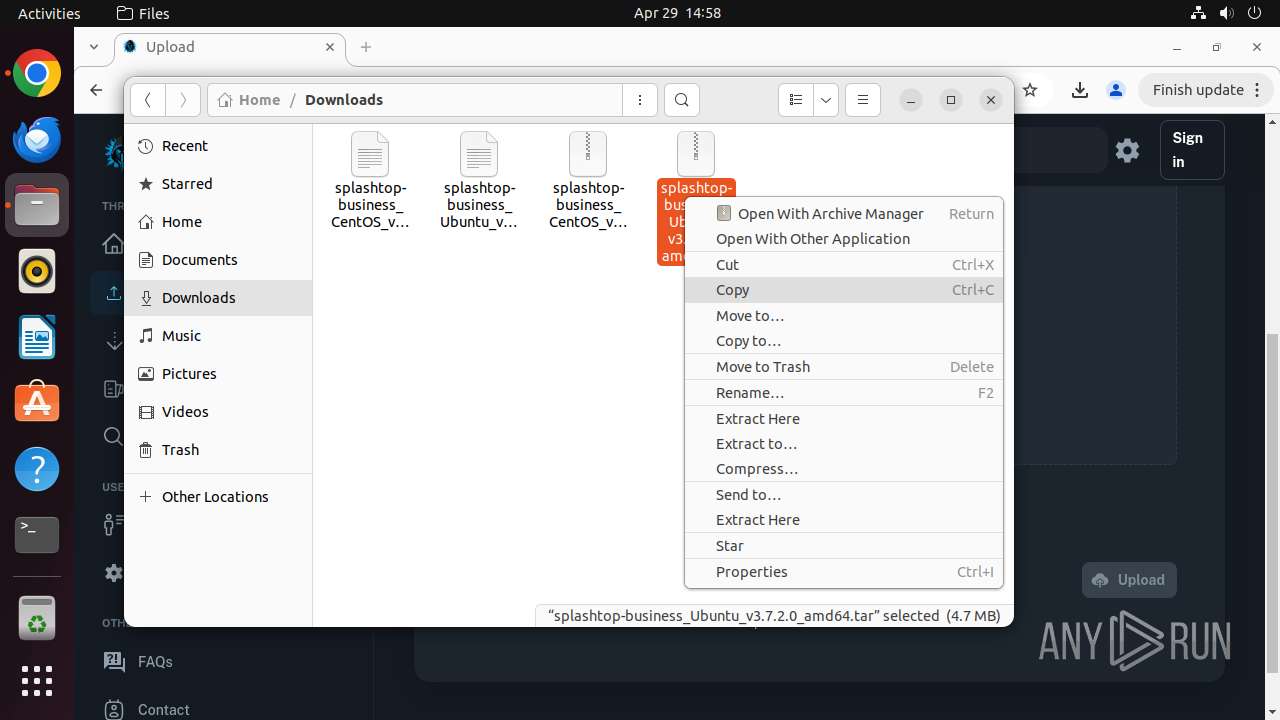Open the Help icon in the dock

(x=37, y=469)
